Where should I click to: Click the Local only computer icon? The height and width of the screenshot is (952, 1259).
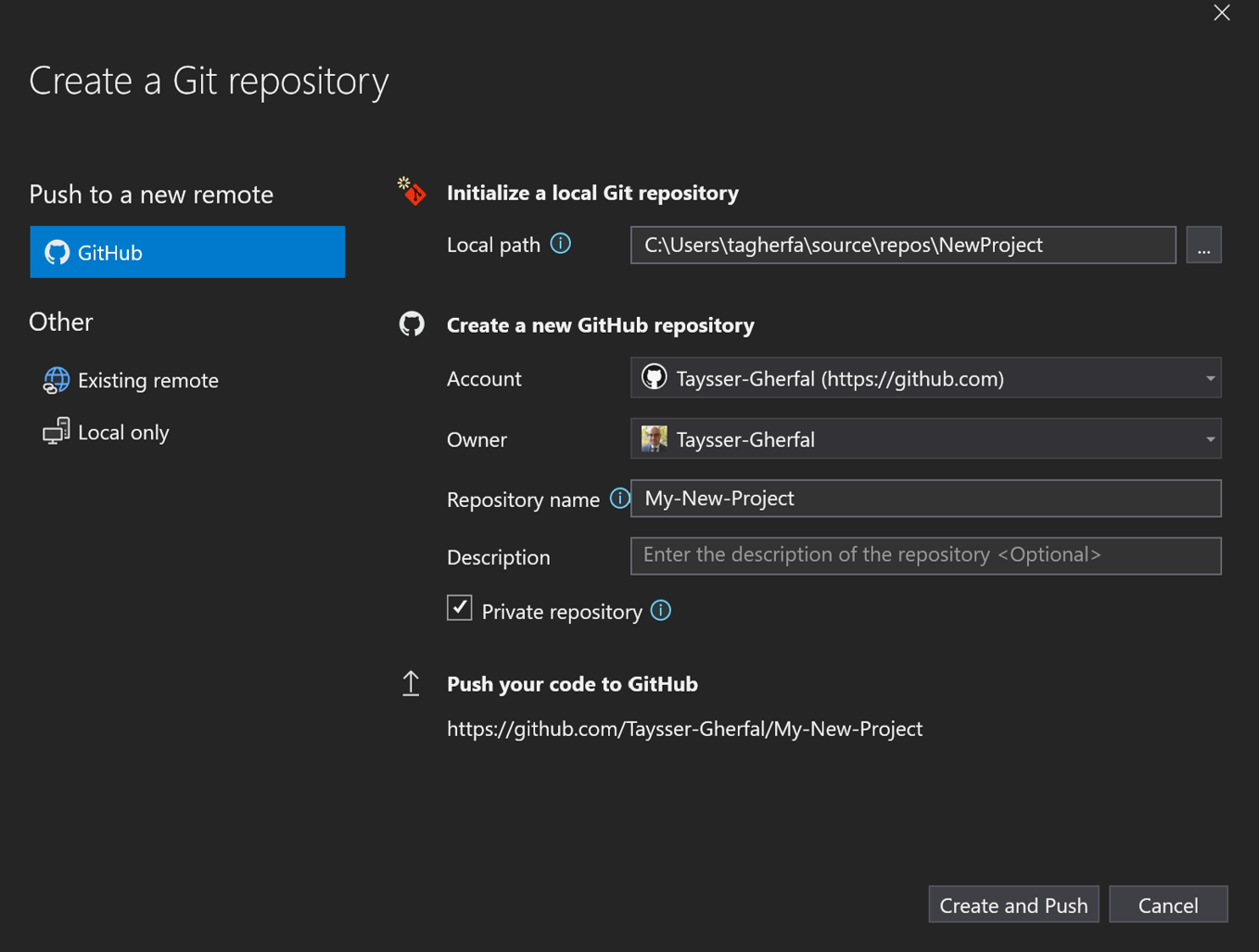pos(56,431)
